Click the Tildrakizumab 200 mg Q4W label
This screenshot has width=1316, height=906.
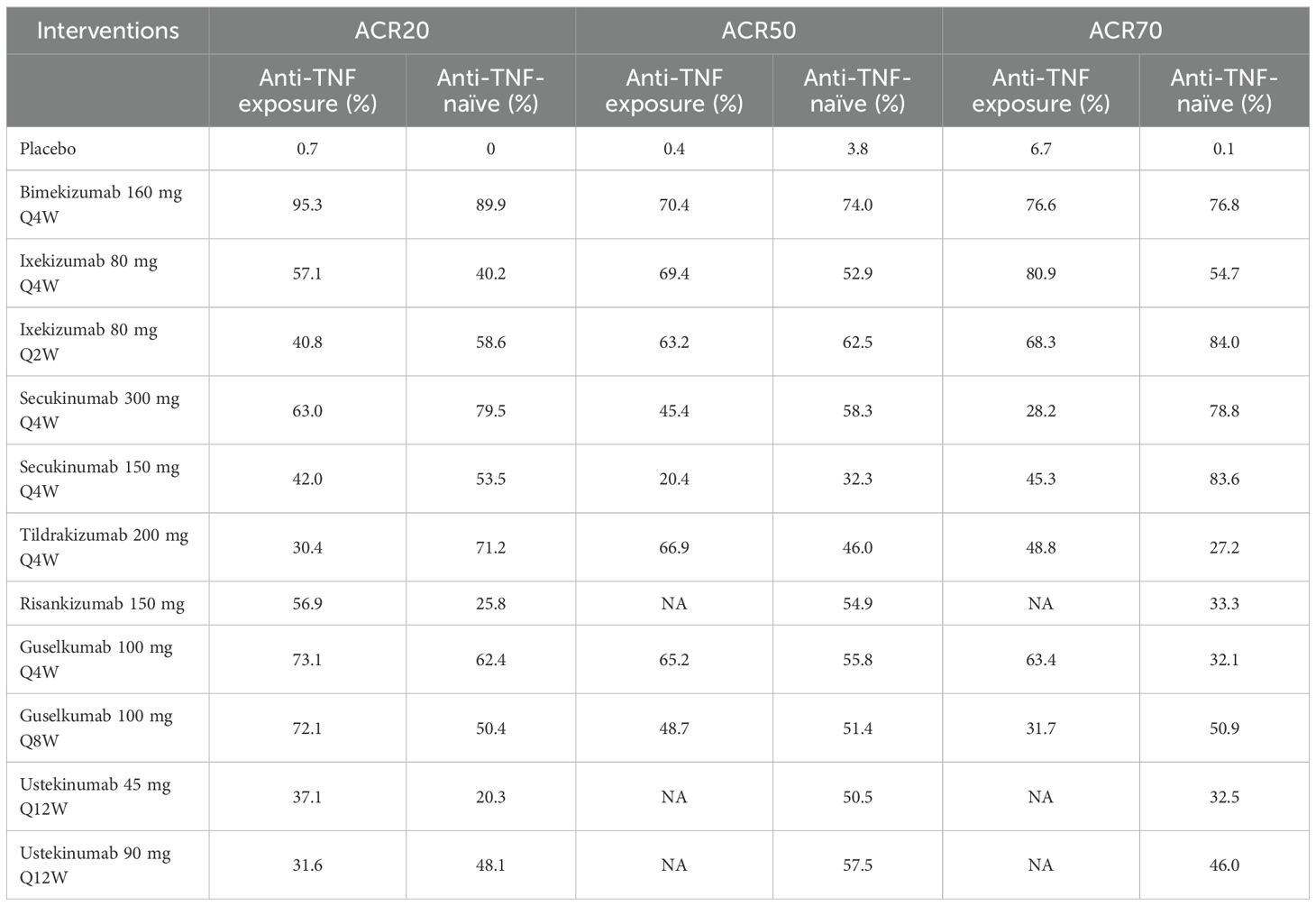pos(104,547)
